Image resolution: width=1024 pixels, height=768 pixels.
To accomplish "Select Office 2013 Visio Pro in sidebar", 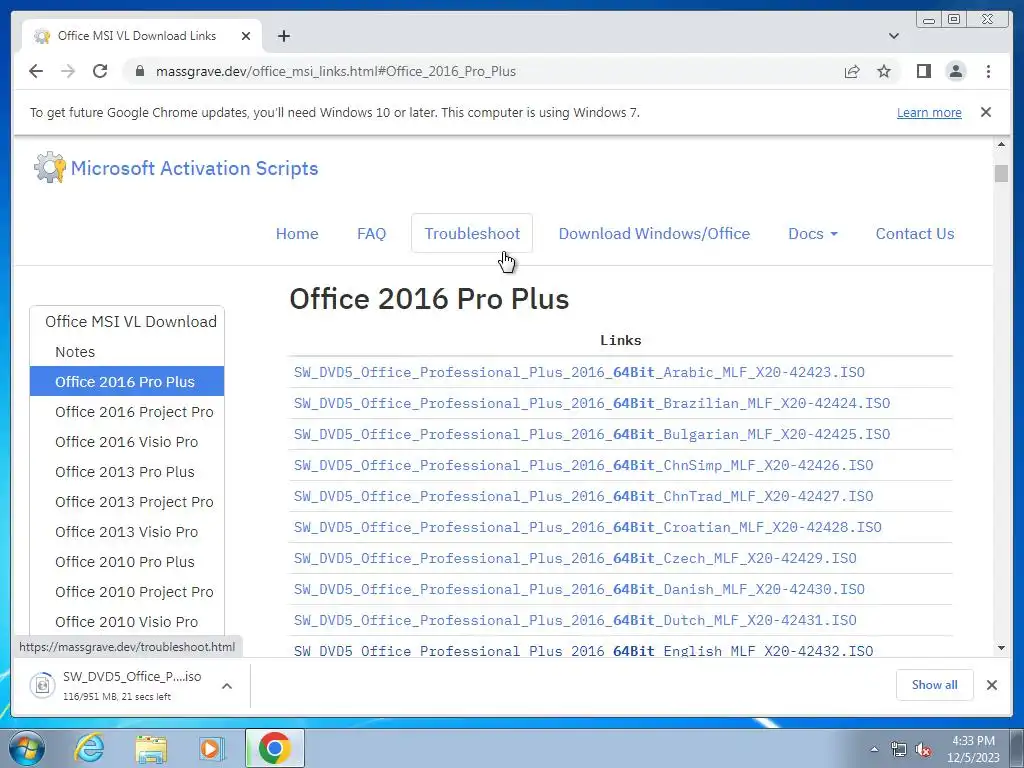I will pyautogui.click(x=127, y=532).
